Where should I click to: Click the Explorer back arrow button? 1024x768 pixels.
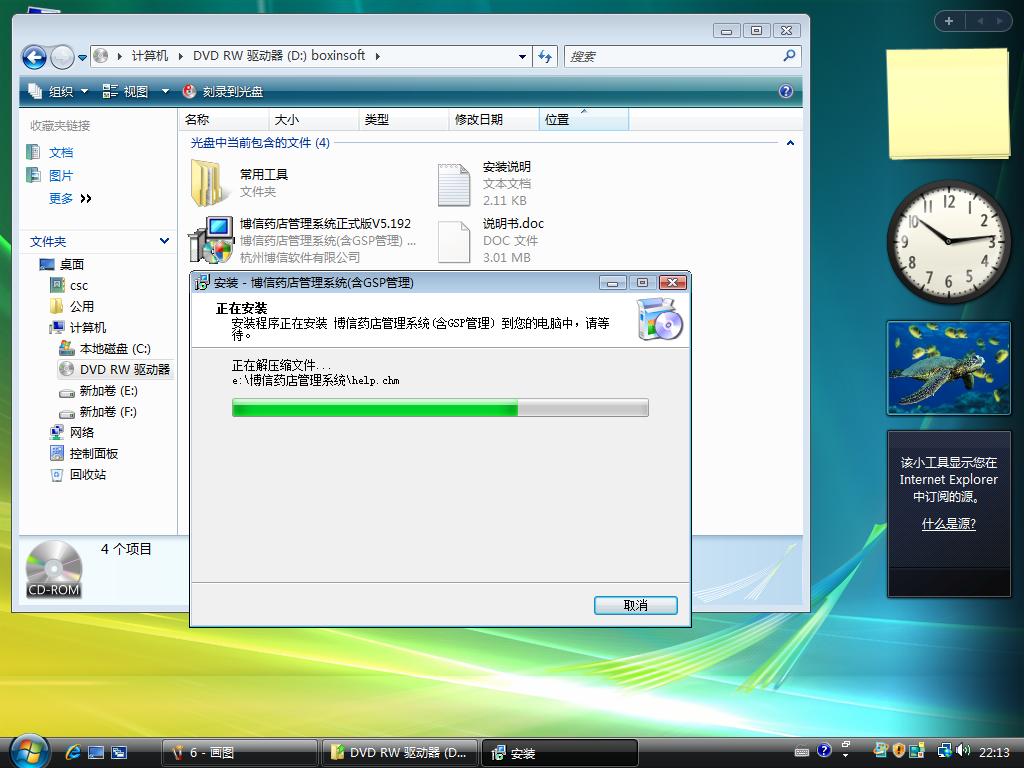(x=34, y=57)
